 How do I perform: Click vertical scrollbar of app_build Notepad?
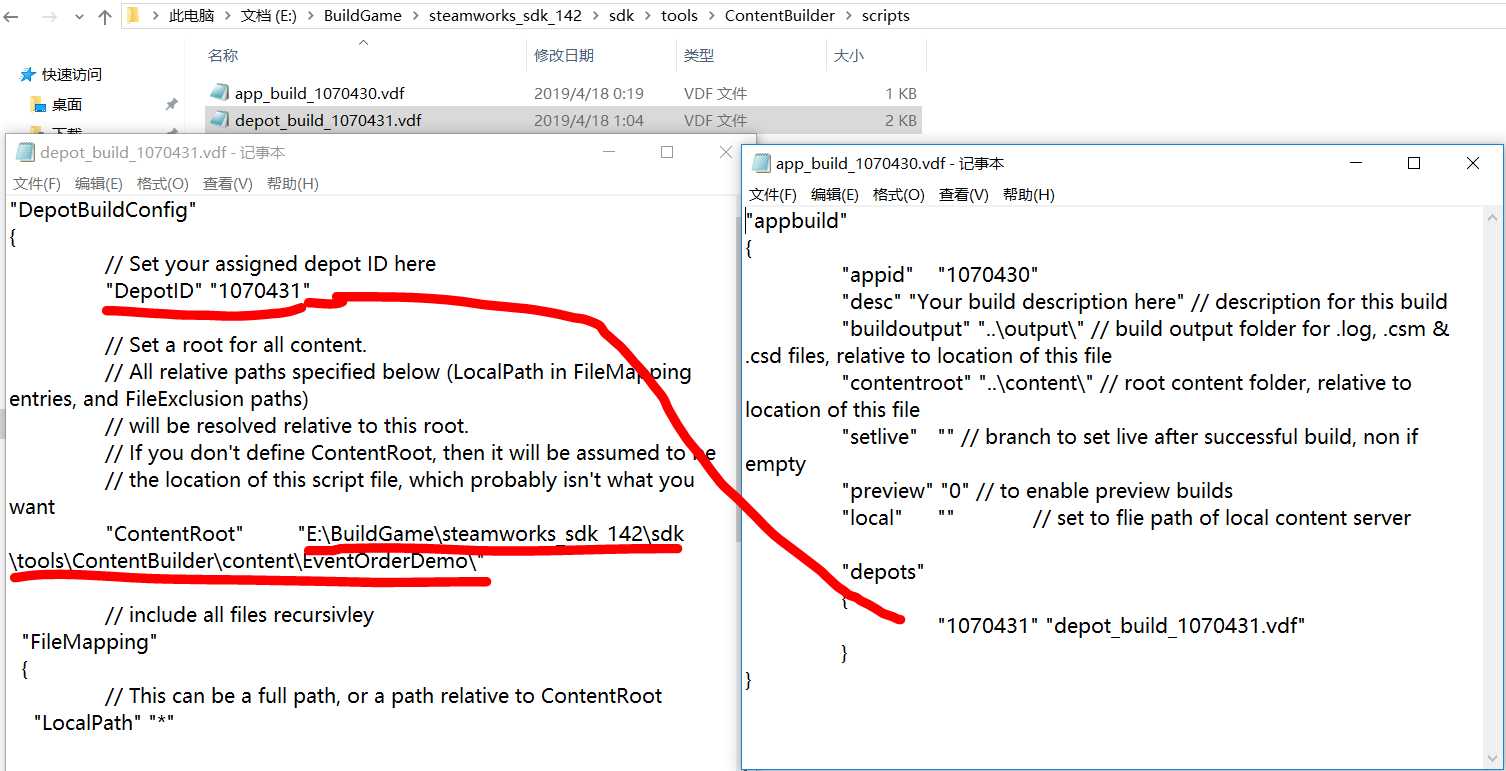coord(1493,487)
